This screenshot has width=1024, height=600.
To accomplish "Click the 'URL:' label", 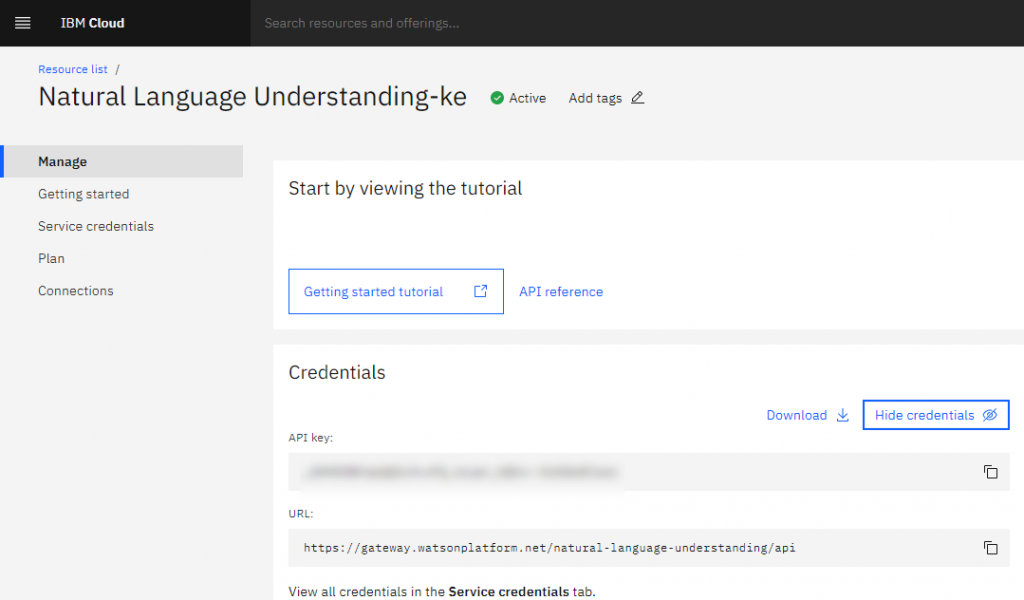I will [x=300, y=514].
